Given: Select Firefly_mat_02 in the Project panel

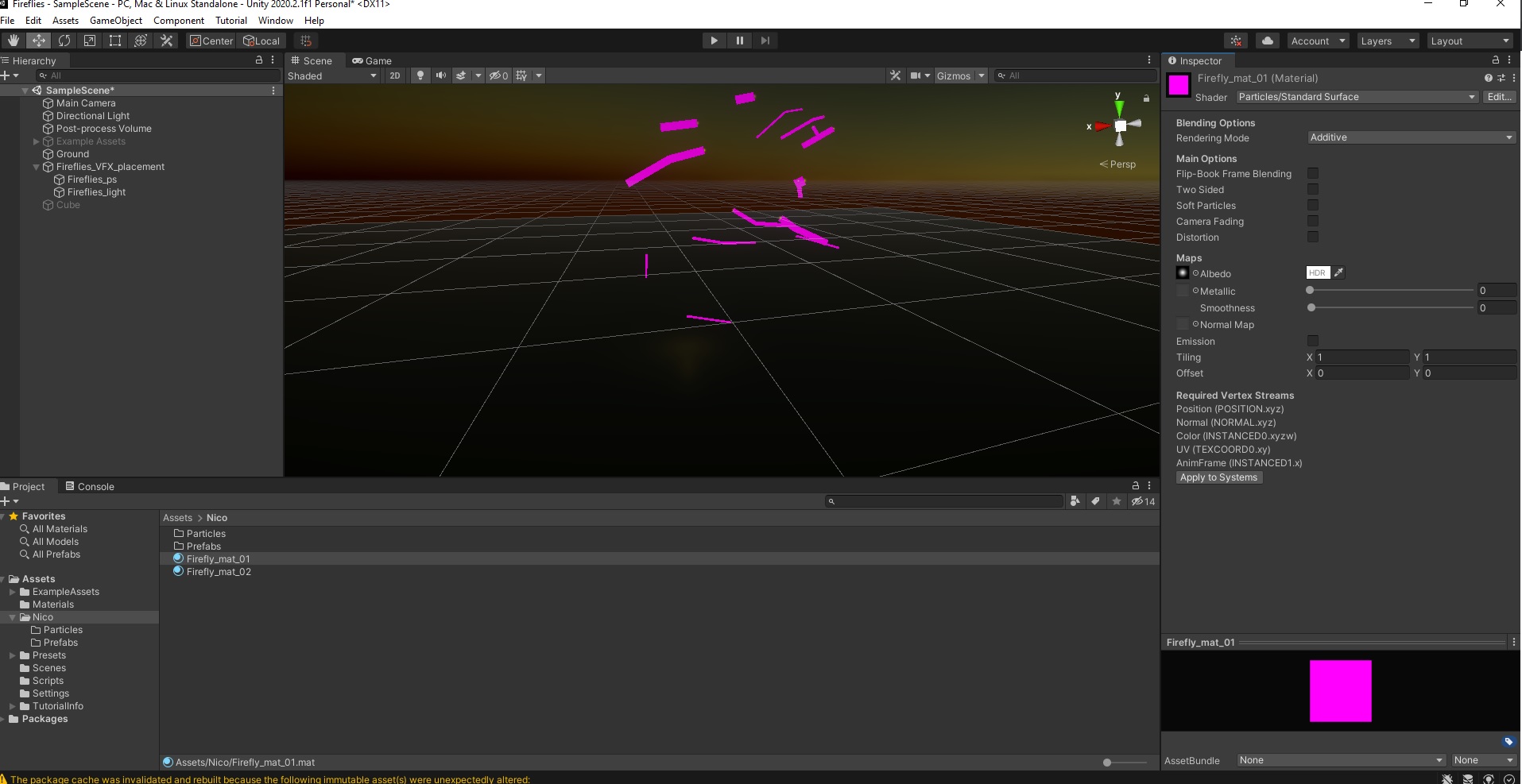Looking at the screenshot, I should 219,572.
